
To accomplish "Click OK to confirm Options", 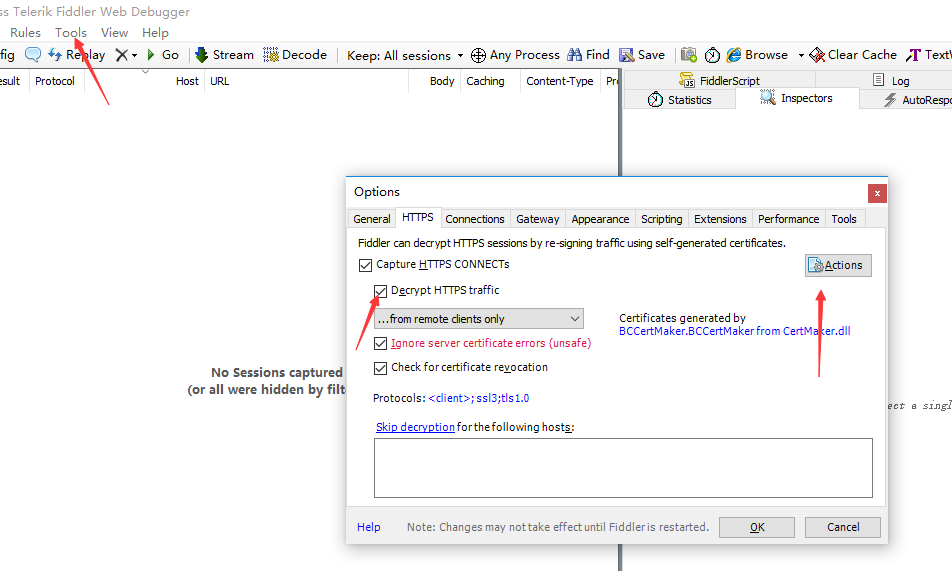I will pos(756,527).
